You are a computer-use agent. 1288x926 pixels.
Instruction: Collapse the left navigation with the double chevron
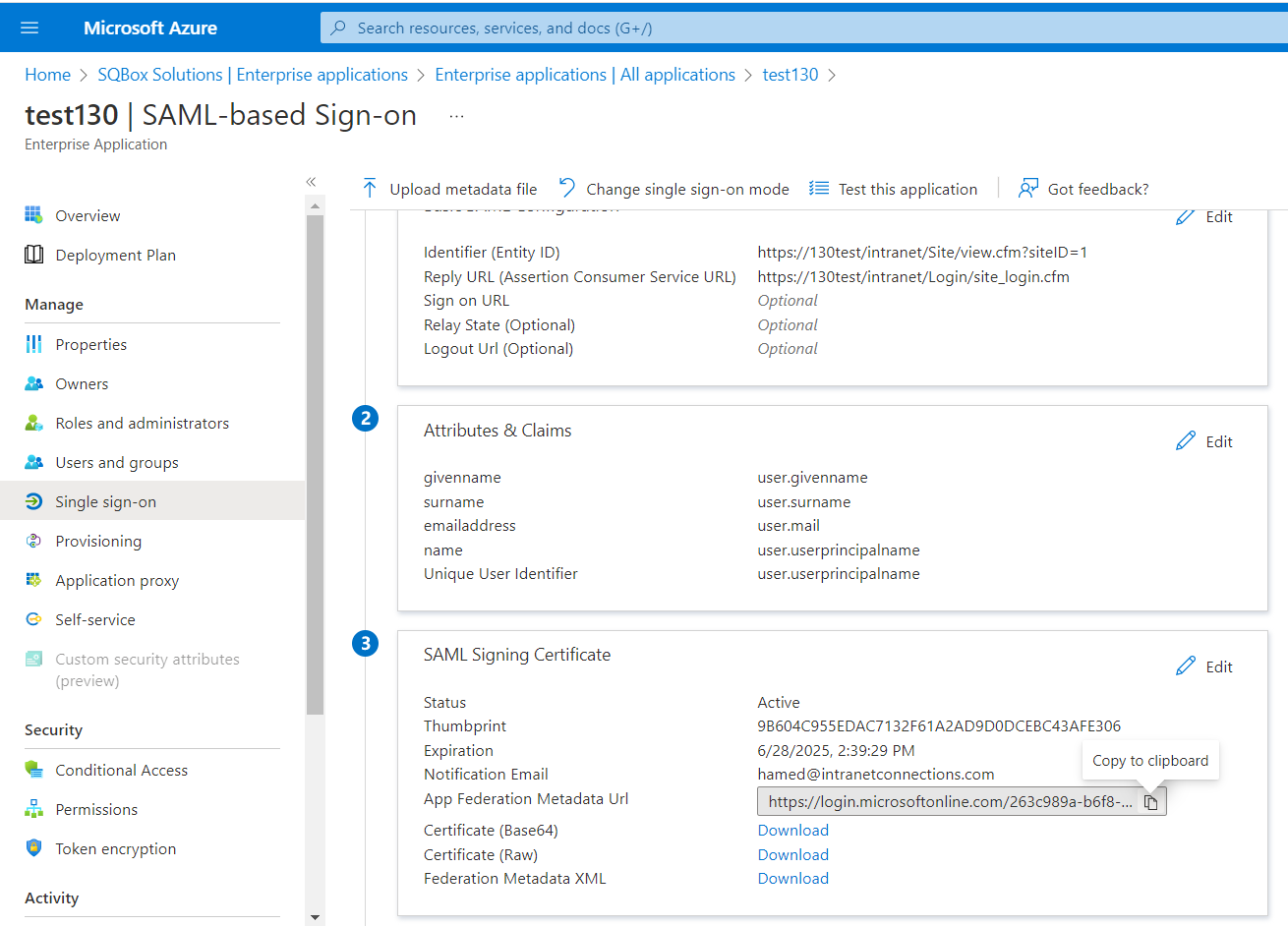[x=311, y=182]
